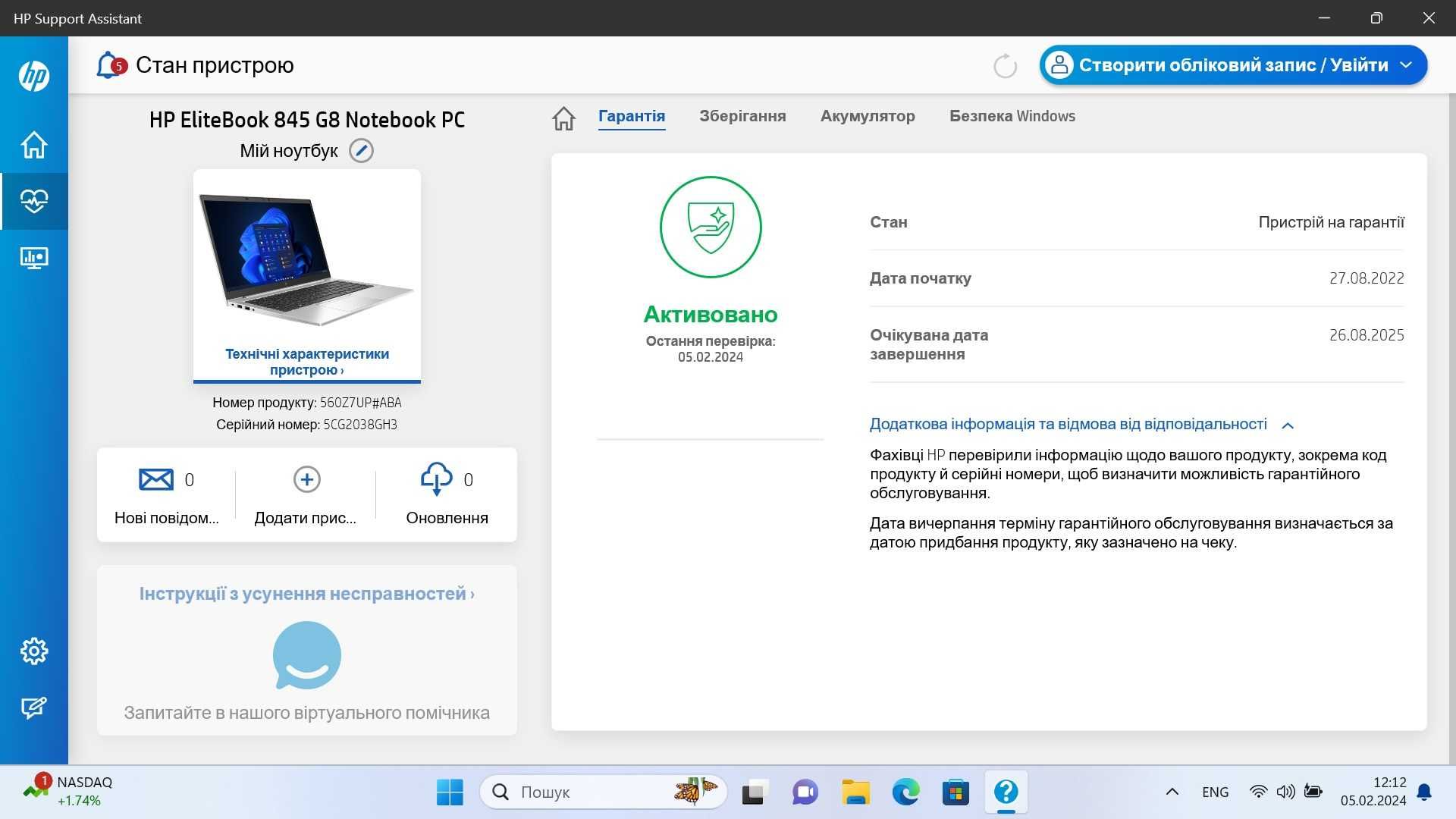Switch to the Гарантія tab
Screen dimensions: 1456x819
click(x=632, y=116)
